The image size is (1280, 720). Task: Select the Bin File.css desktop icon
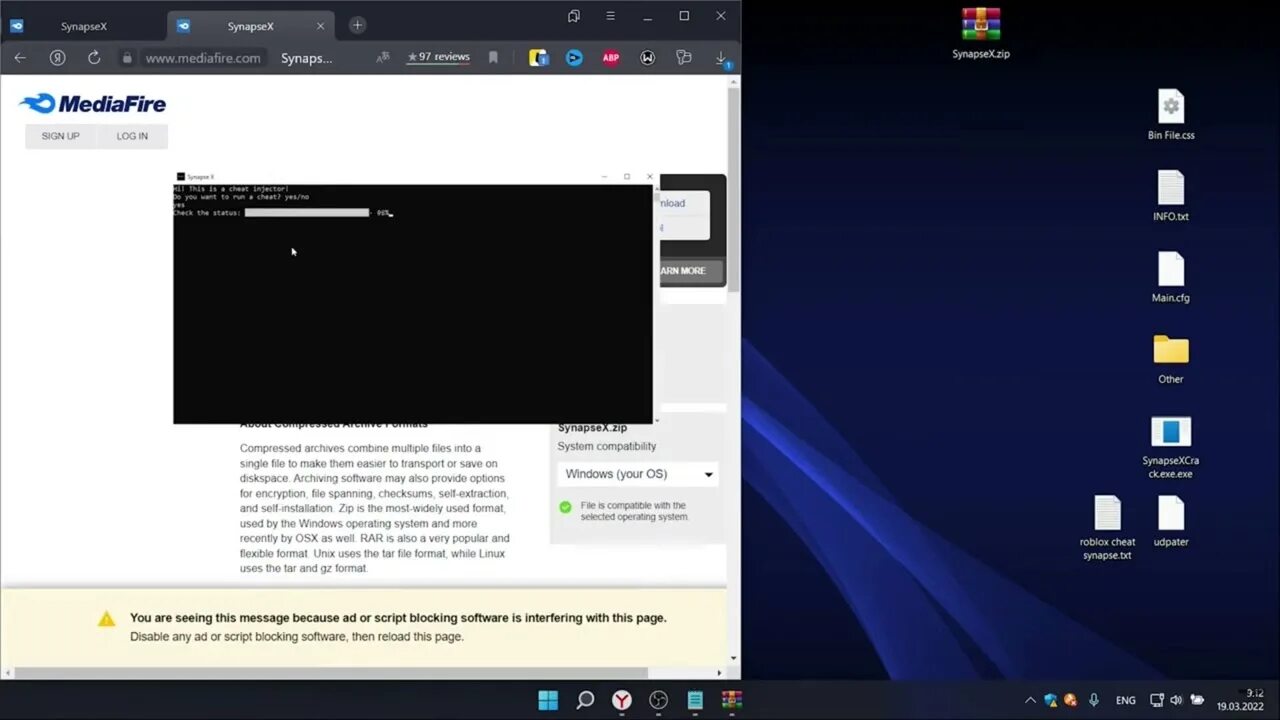[1171, 114]
